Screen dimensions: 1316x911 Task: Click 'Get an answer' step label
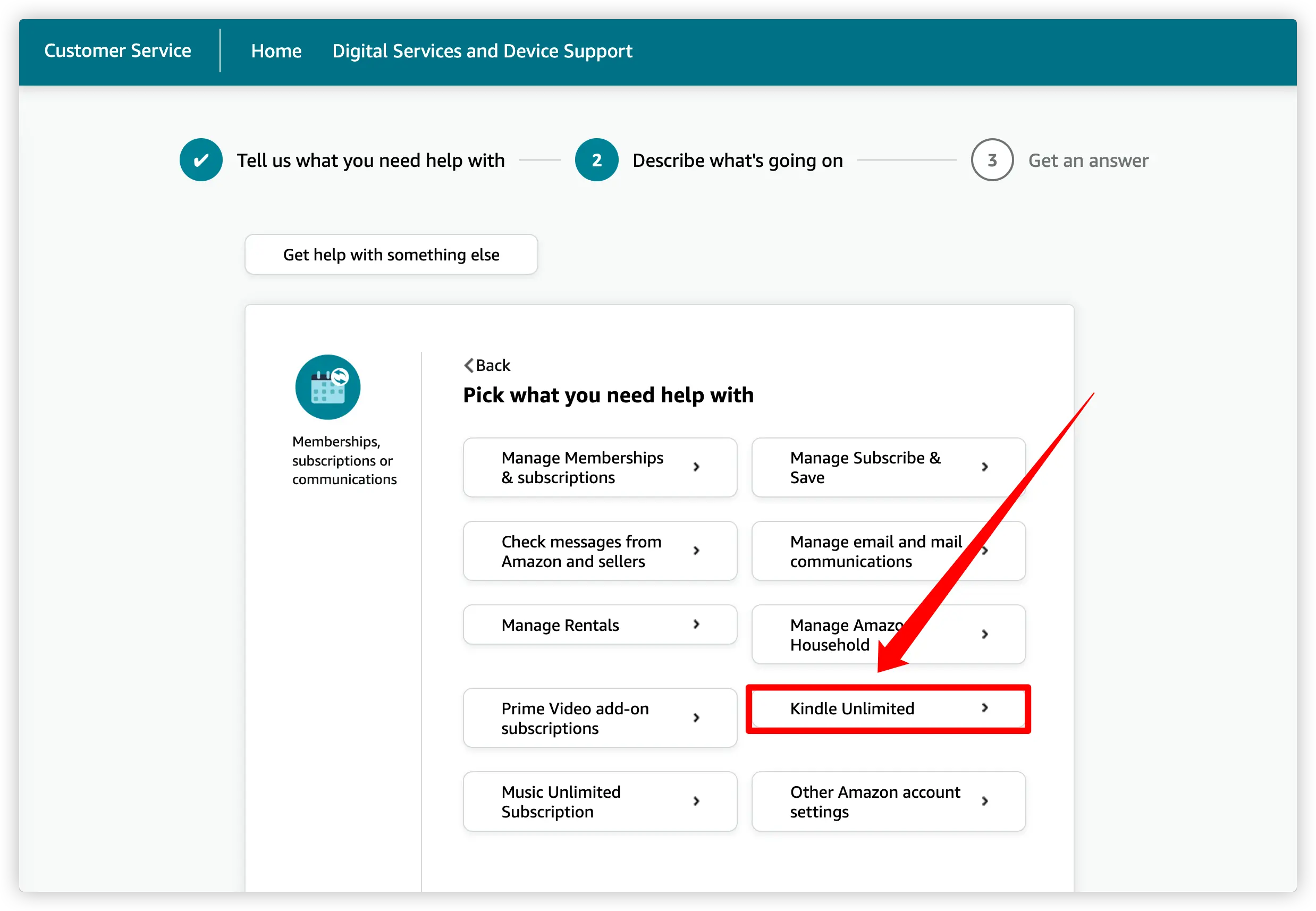[1089, 161]
